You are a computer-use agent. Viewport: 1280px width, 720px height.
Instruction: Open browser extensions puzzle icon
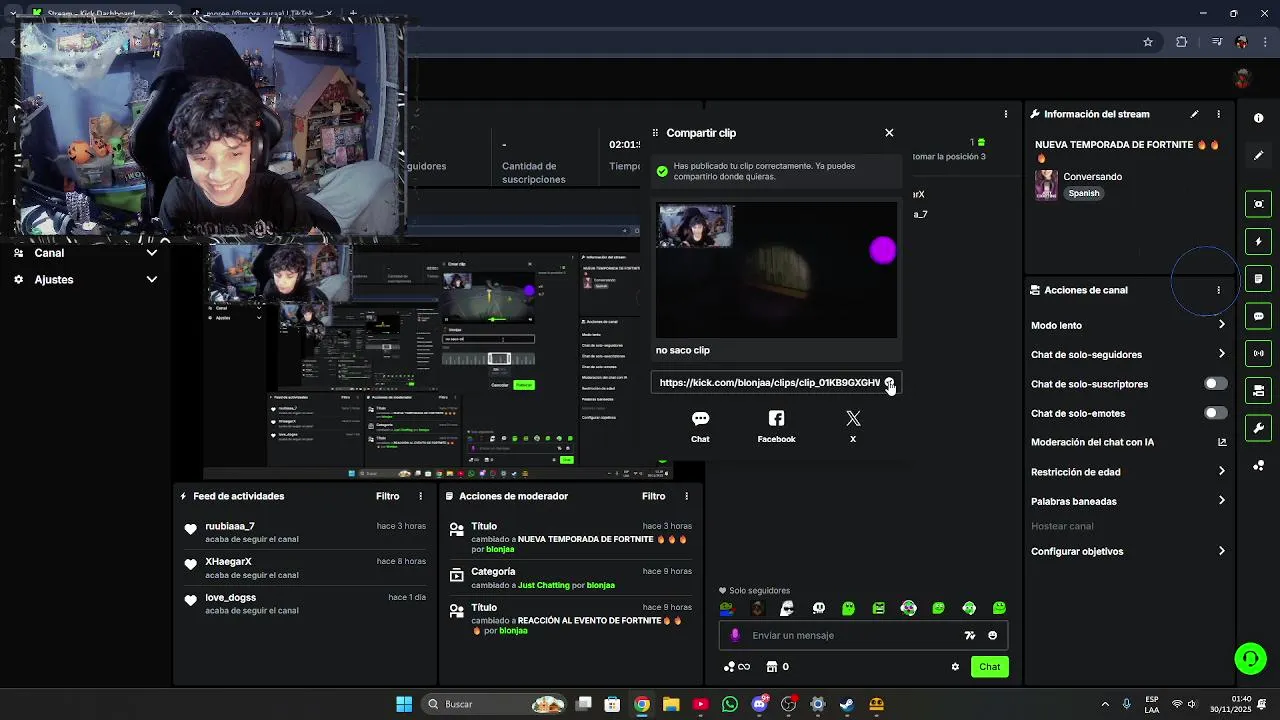pos(1182,42)
